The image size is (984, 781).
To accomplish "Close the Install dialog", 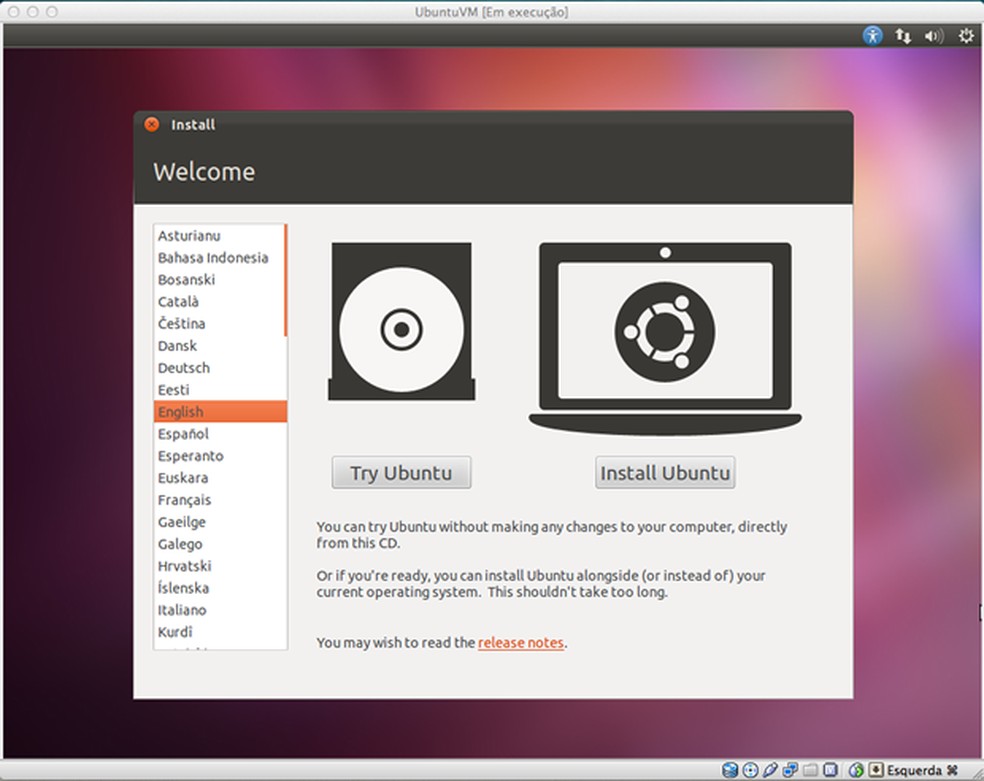I will click(x=151, y=124).
